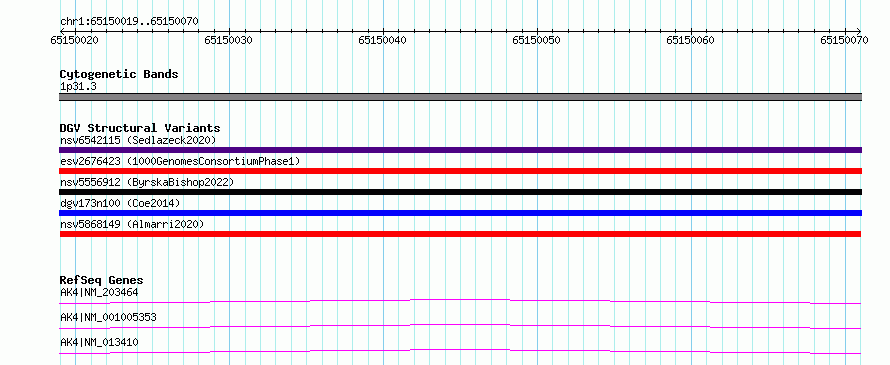The height and width of the screenshot is (365, 890).
Task: Open the DGV Structural Variants track title
Action: pos(140,128)
